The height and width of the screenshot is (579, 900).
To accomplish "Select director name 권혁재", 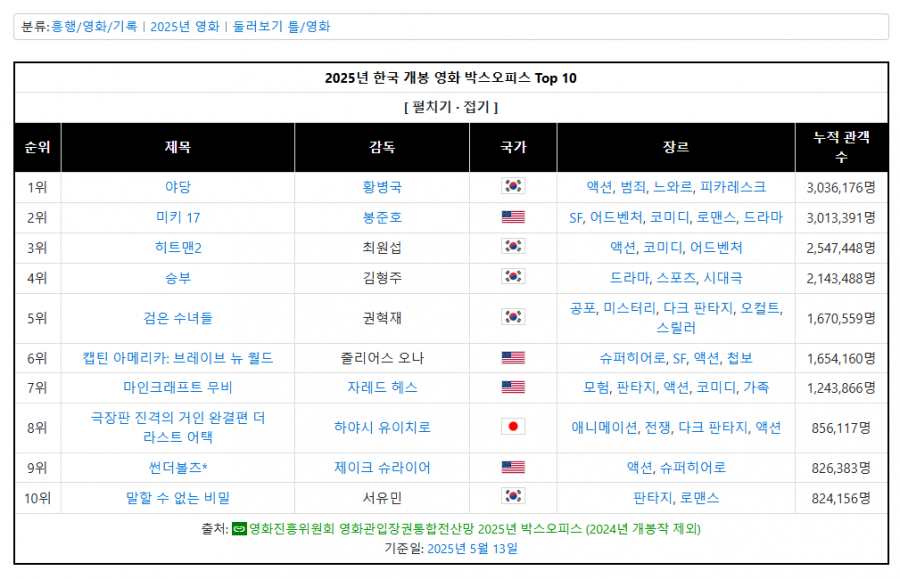I will [x=382, y=318].
